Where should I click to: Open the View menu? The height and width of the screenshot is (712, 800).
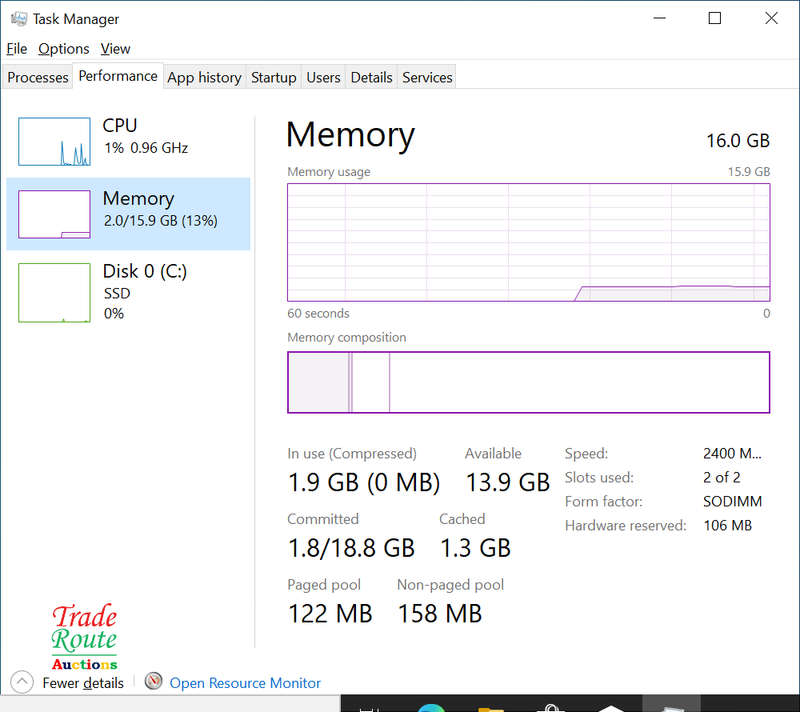[115, 48]
